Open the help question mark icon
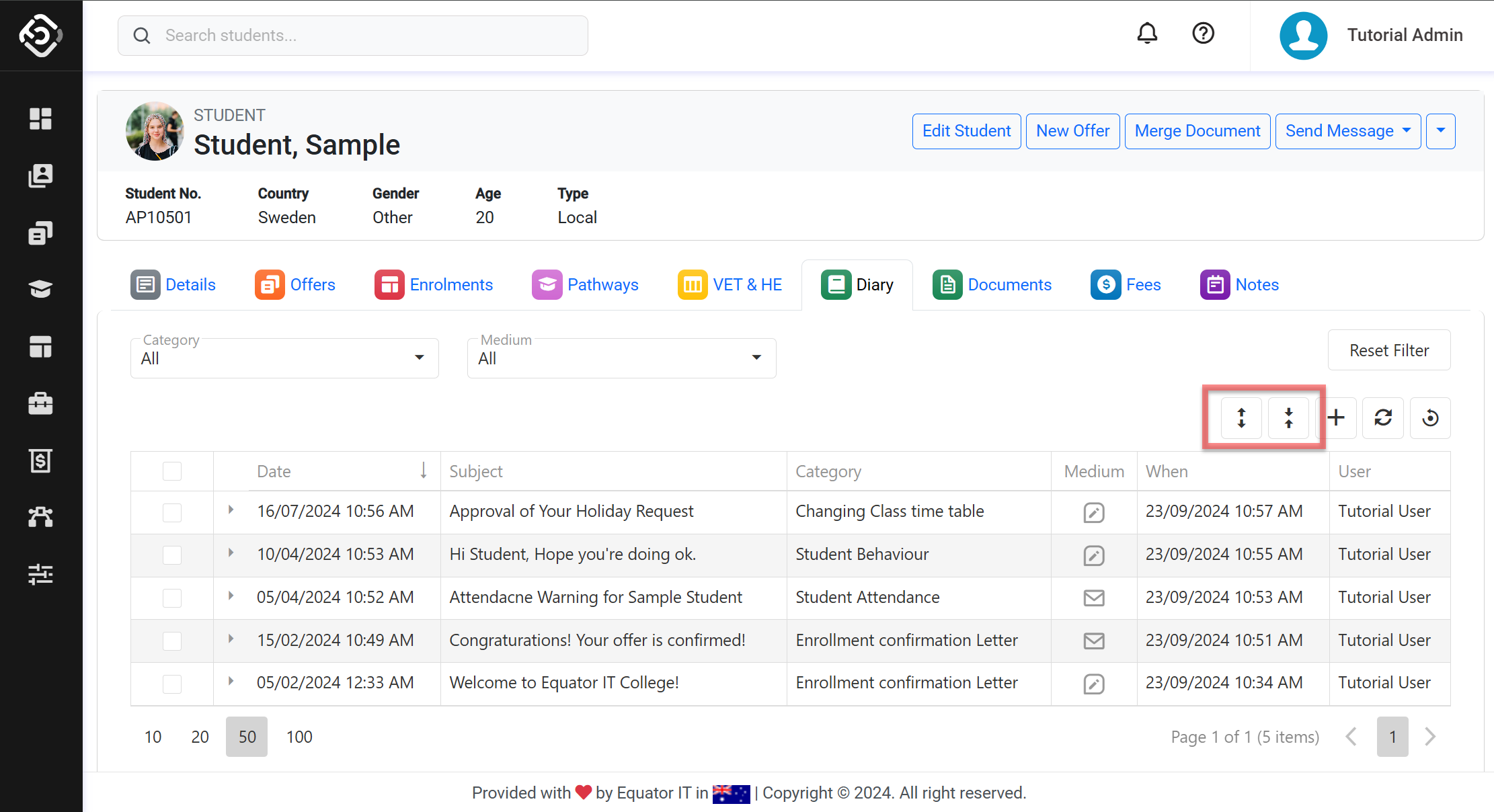Screen dimensions: 1494x812 [1203, 34]
